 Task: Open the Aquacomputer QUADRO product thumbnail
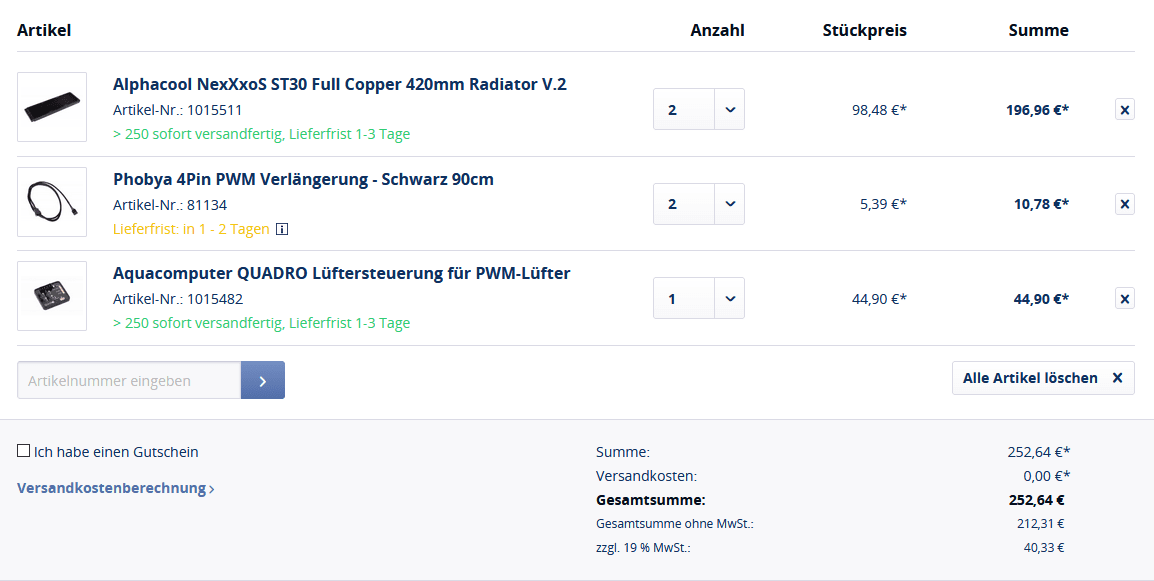(x=52, y=296)
